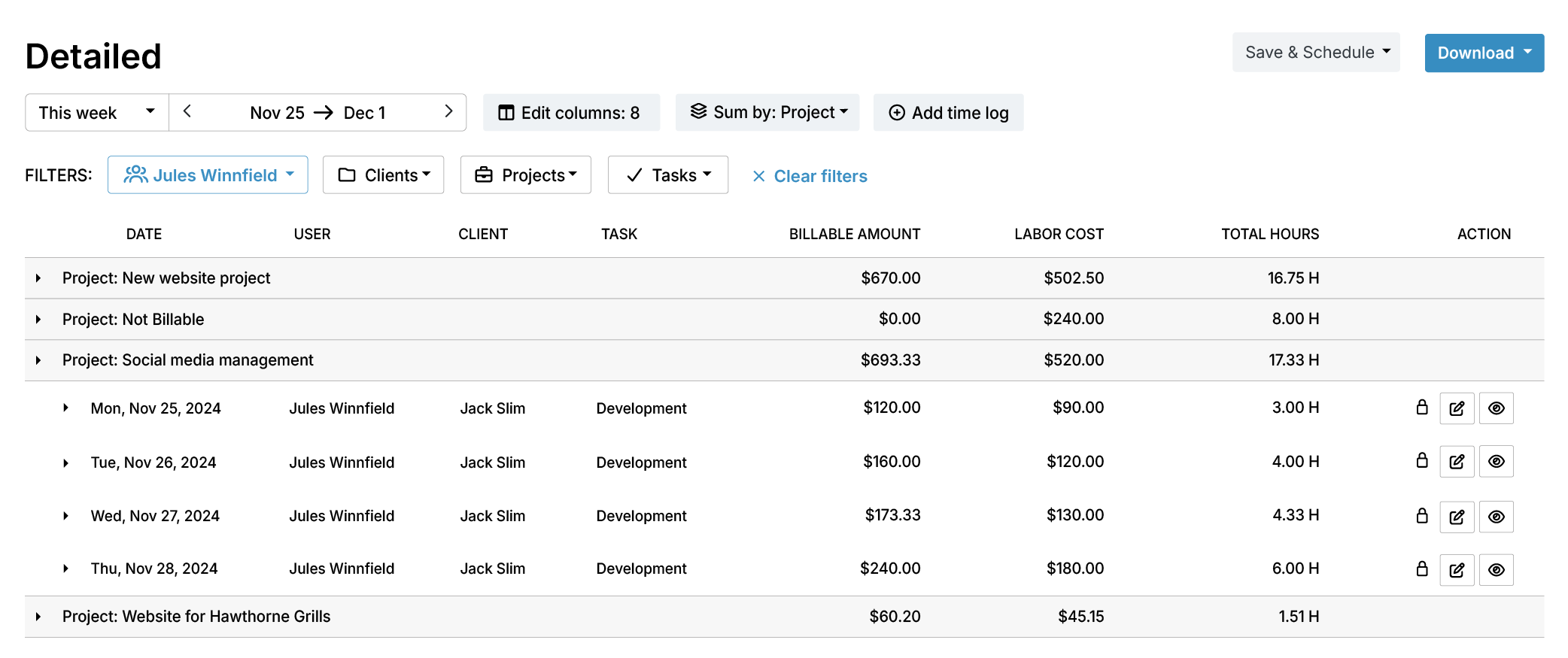View details of Thu, Nov 28 entry

click(1496, 570)
